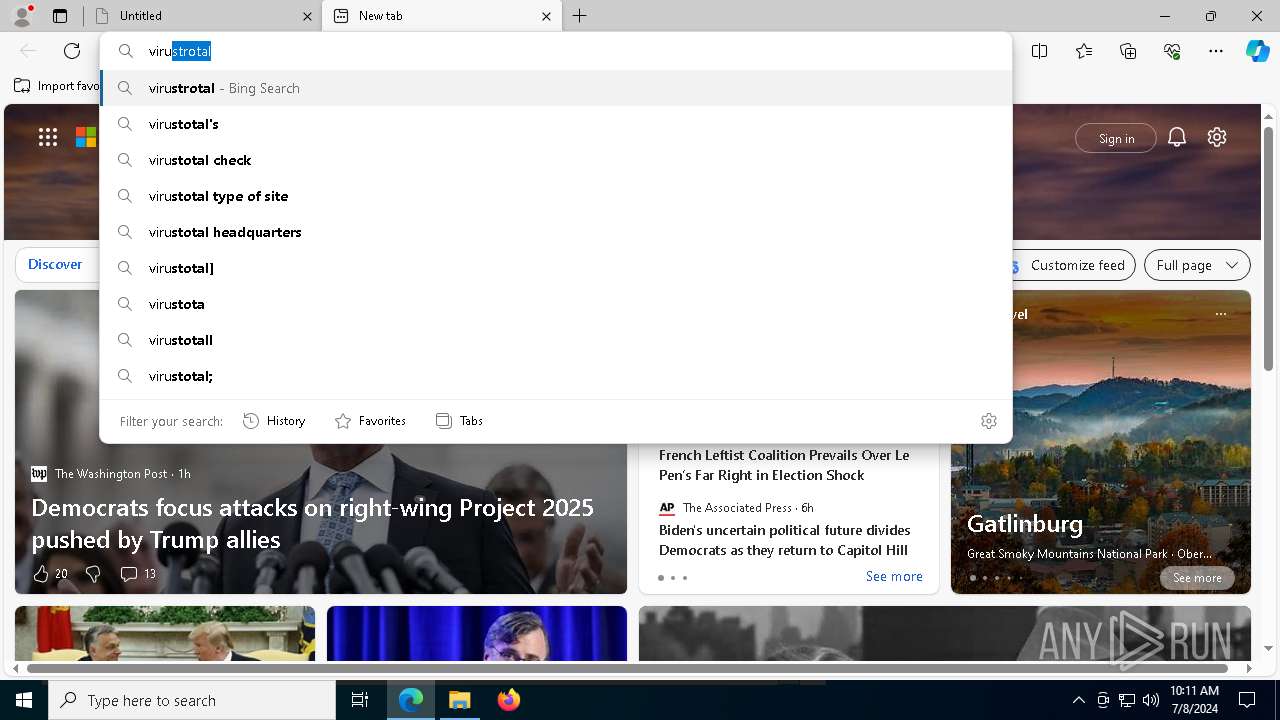Click the Microsoft logo on the page
The image size is (1280, 720).
click(x=87, y=137)
